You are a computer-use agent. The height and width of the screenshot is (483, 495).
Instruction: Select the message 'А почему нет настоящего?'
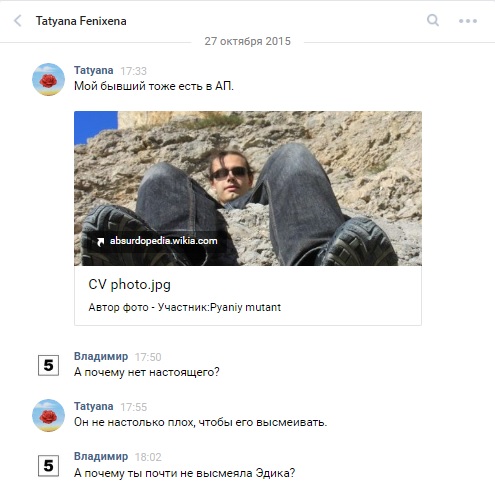tap(147, 372)
